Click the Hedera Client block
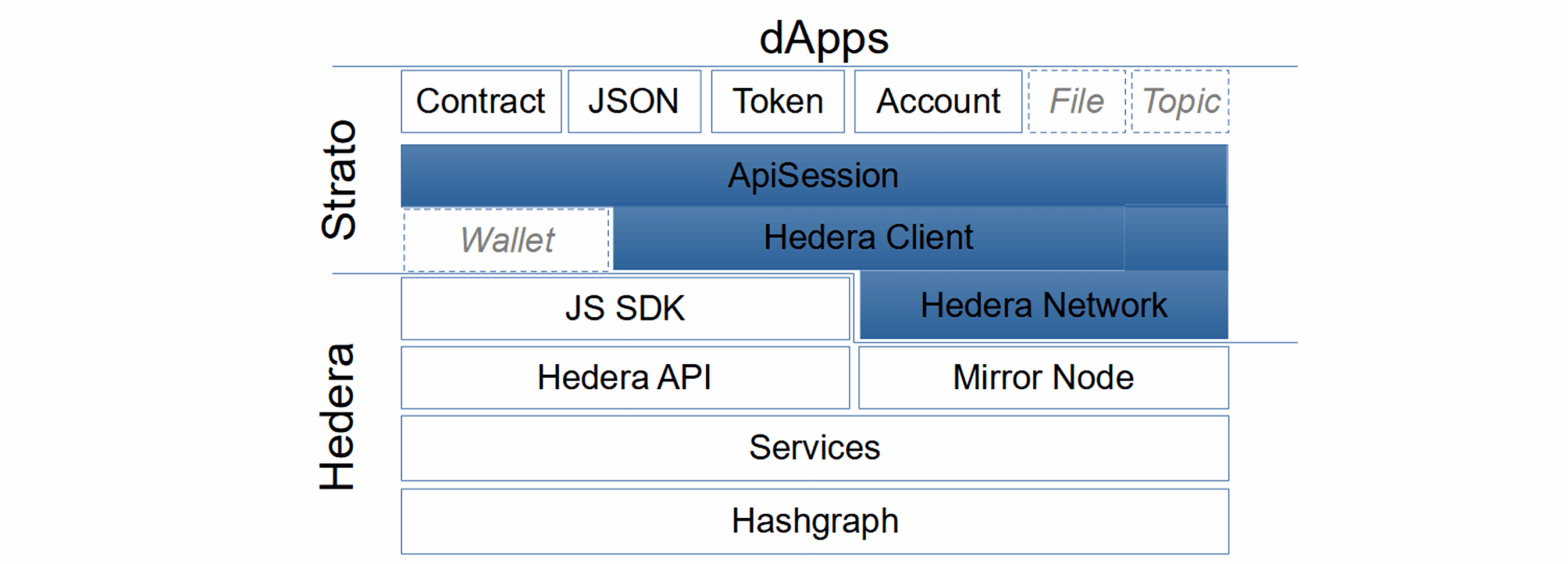 pyautogui.click(x=868, y=238)
